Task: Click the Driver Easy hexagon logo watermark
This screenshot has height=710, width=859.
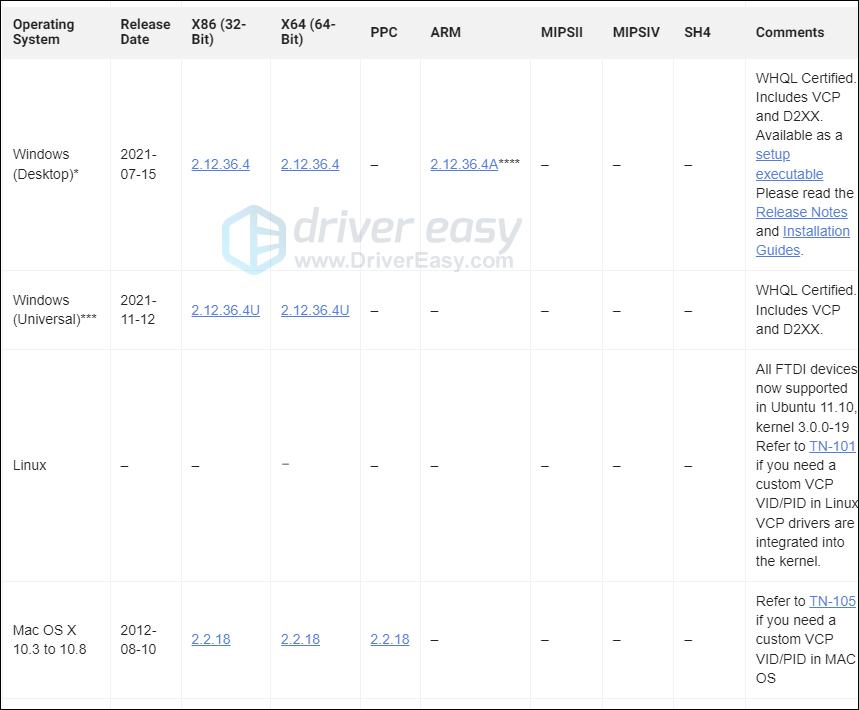Action: pos(253,240)
